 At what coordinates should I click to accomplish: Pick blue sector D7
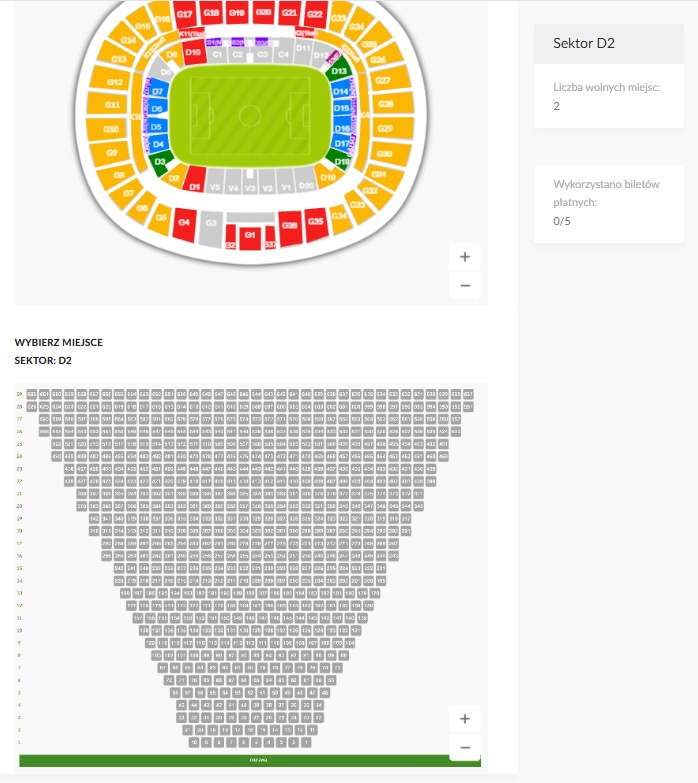click(x=157, y=91)
